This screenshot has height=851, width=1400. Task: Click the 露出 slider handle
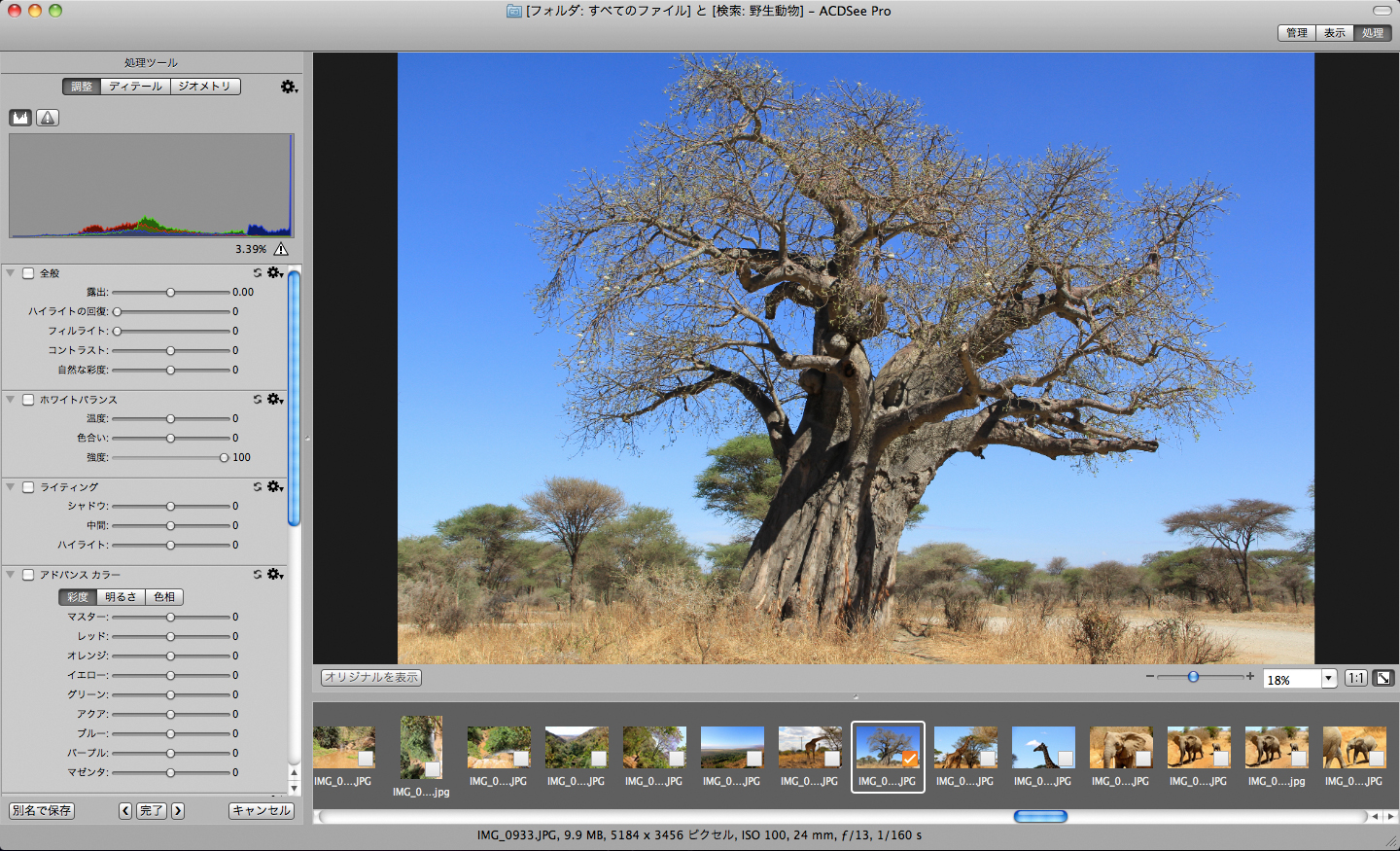tap(171, 293)
